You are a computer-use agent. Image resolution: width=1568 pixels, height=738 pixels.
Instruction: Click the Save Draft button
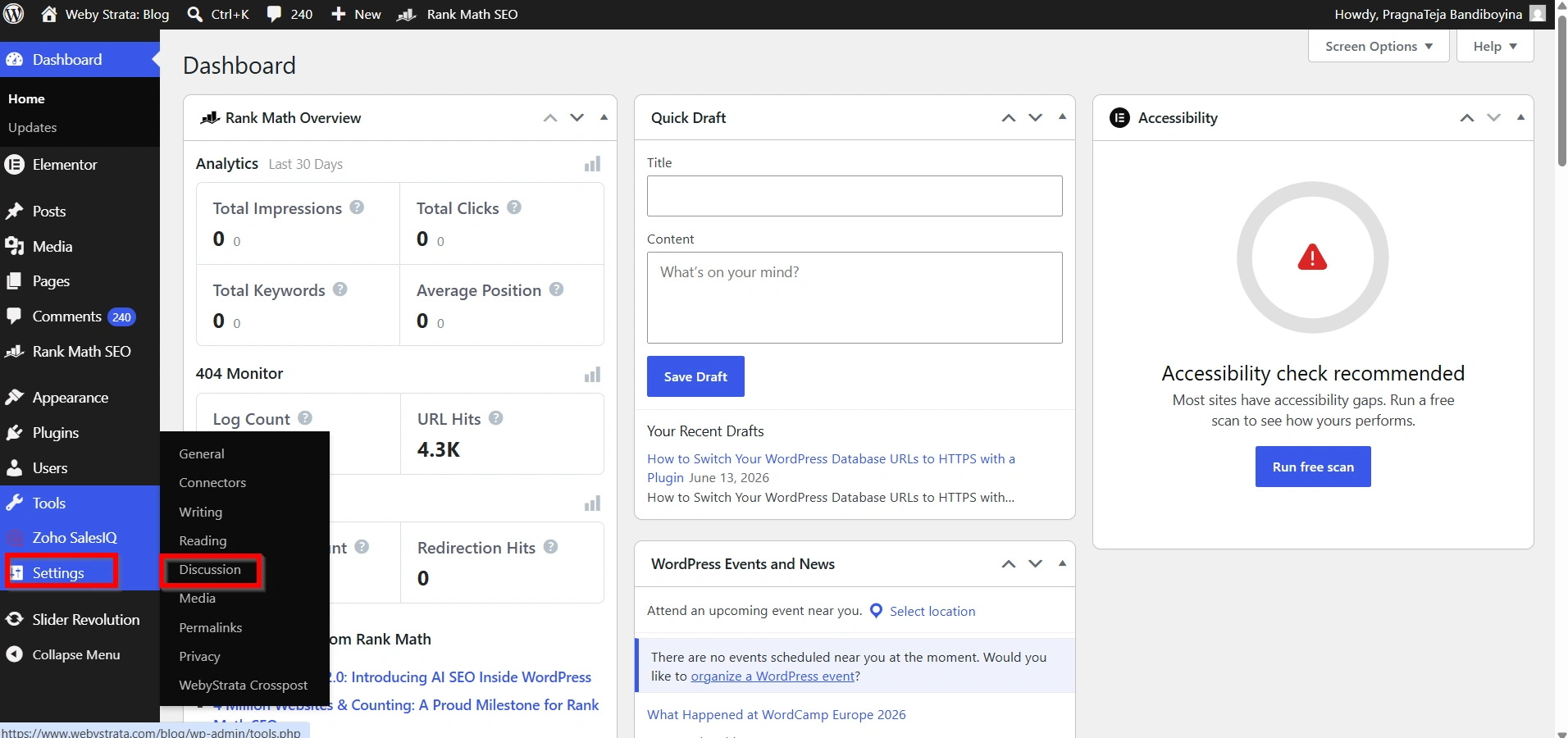[695, 376]
